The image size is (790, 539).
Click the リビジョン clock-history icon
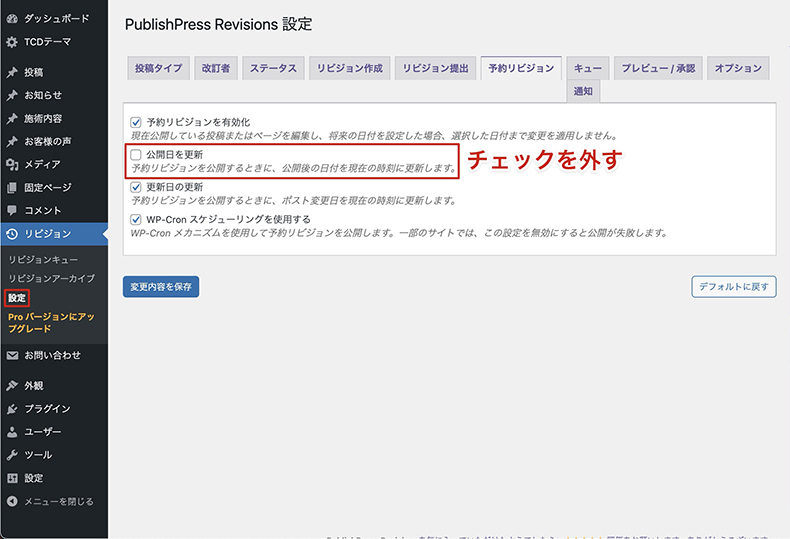click(12, 234)
